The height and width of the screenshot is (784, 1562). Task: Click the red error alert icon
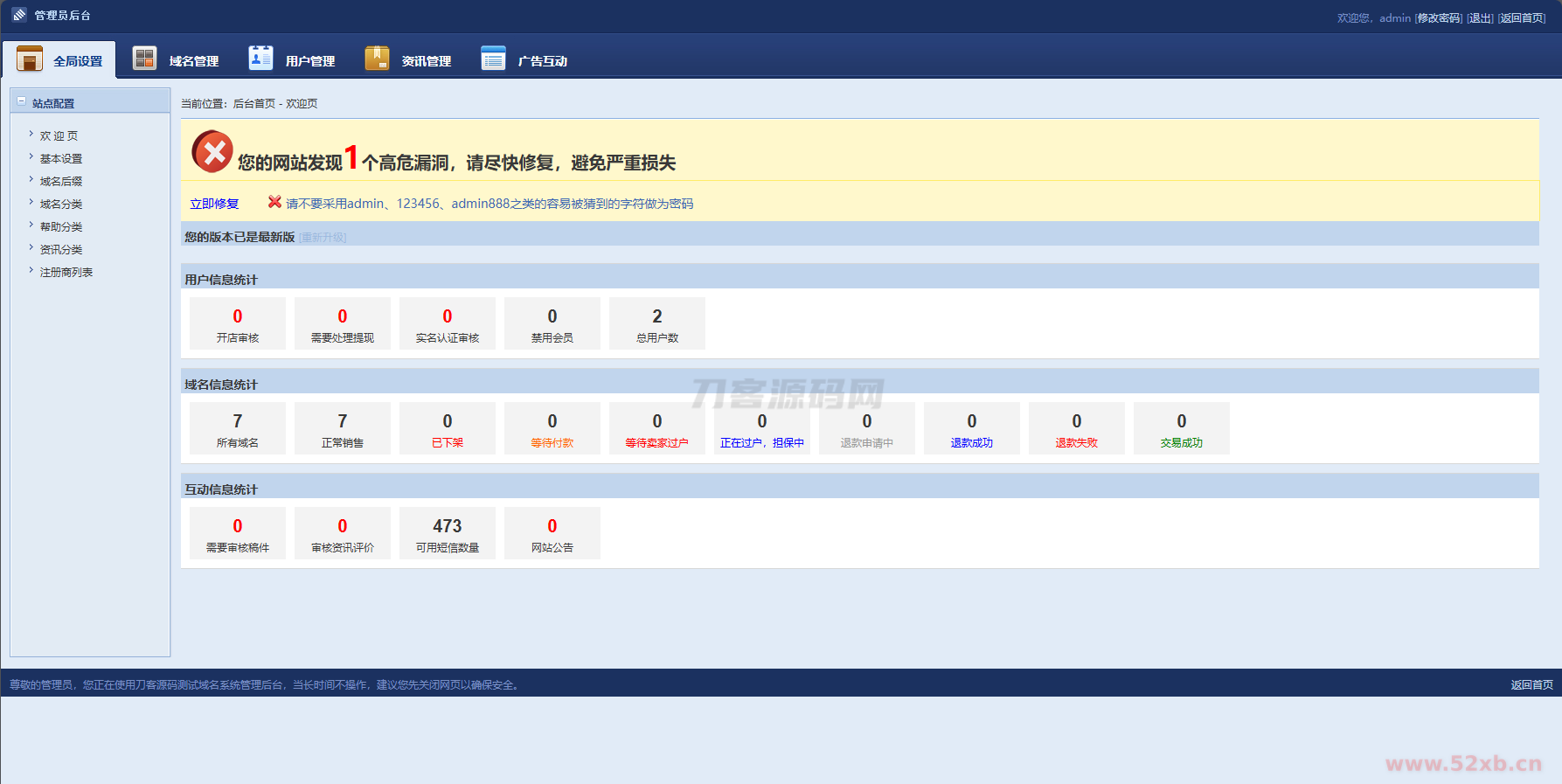coord(212,152)
